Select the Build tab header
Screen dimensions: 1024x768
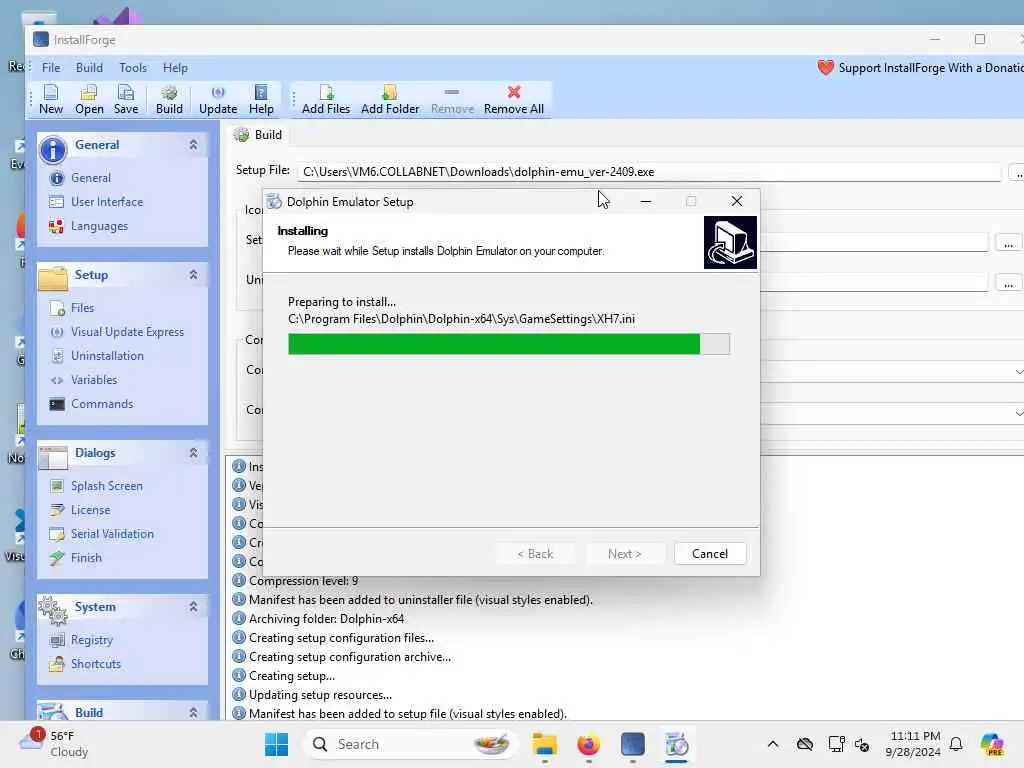(x=259, y=135)
